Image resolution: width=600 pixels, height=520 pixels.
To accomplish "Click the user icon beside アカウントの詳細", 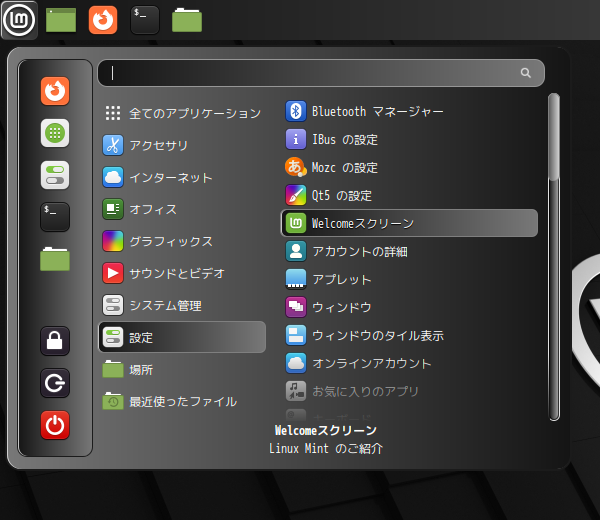I will [296, 251].
